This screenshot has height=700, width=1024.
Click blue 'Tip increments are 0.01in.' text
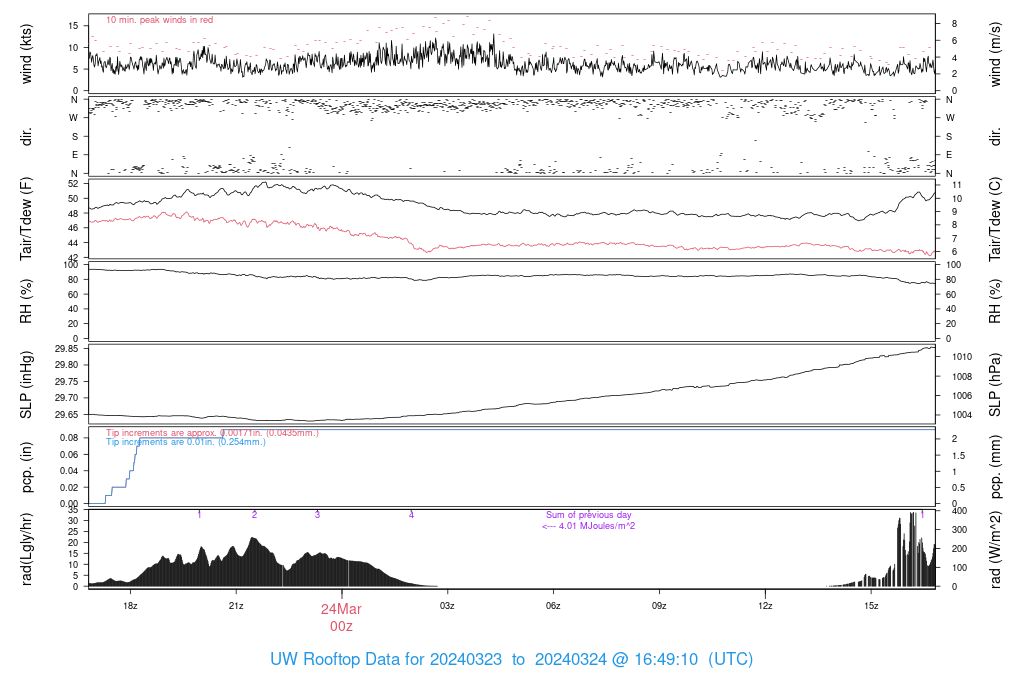[x=185, y=441]
